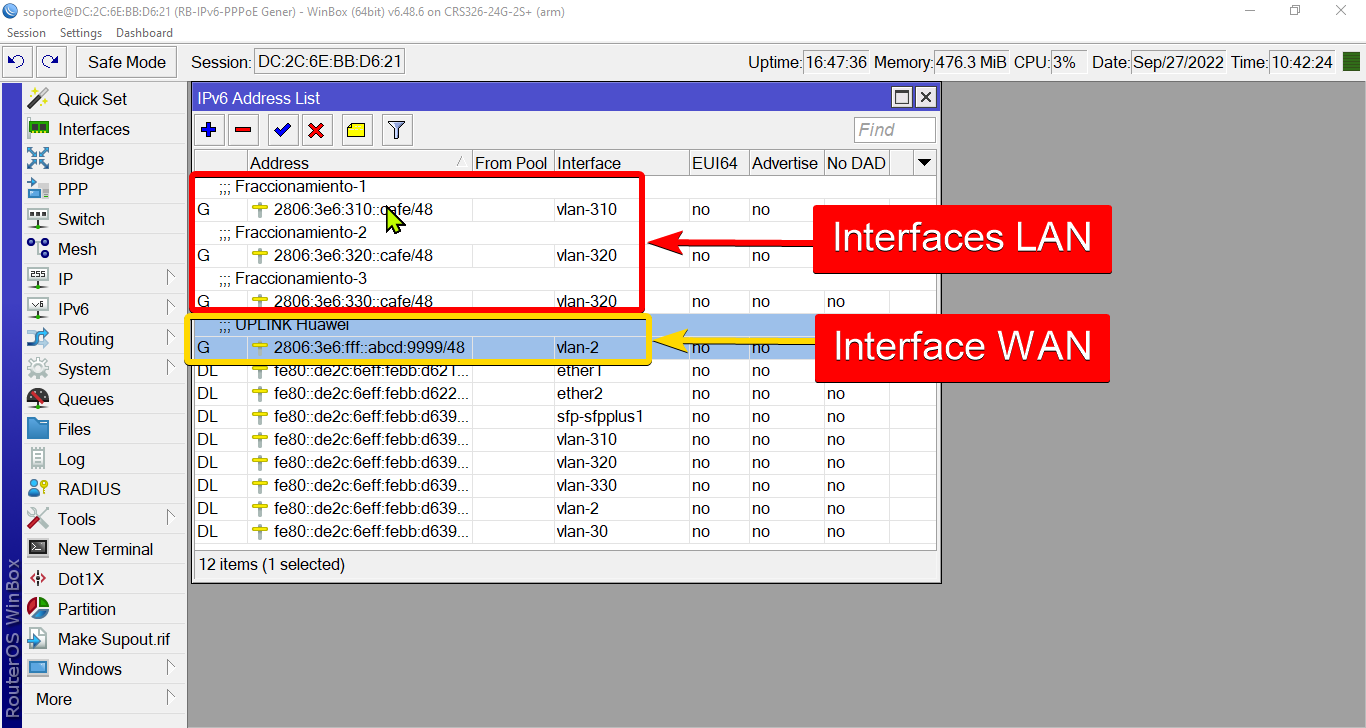Open the Switch section

tap(81, 219)
